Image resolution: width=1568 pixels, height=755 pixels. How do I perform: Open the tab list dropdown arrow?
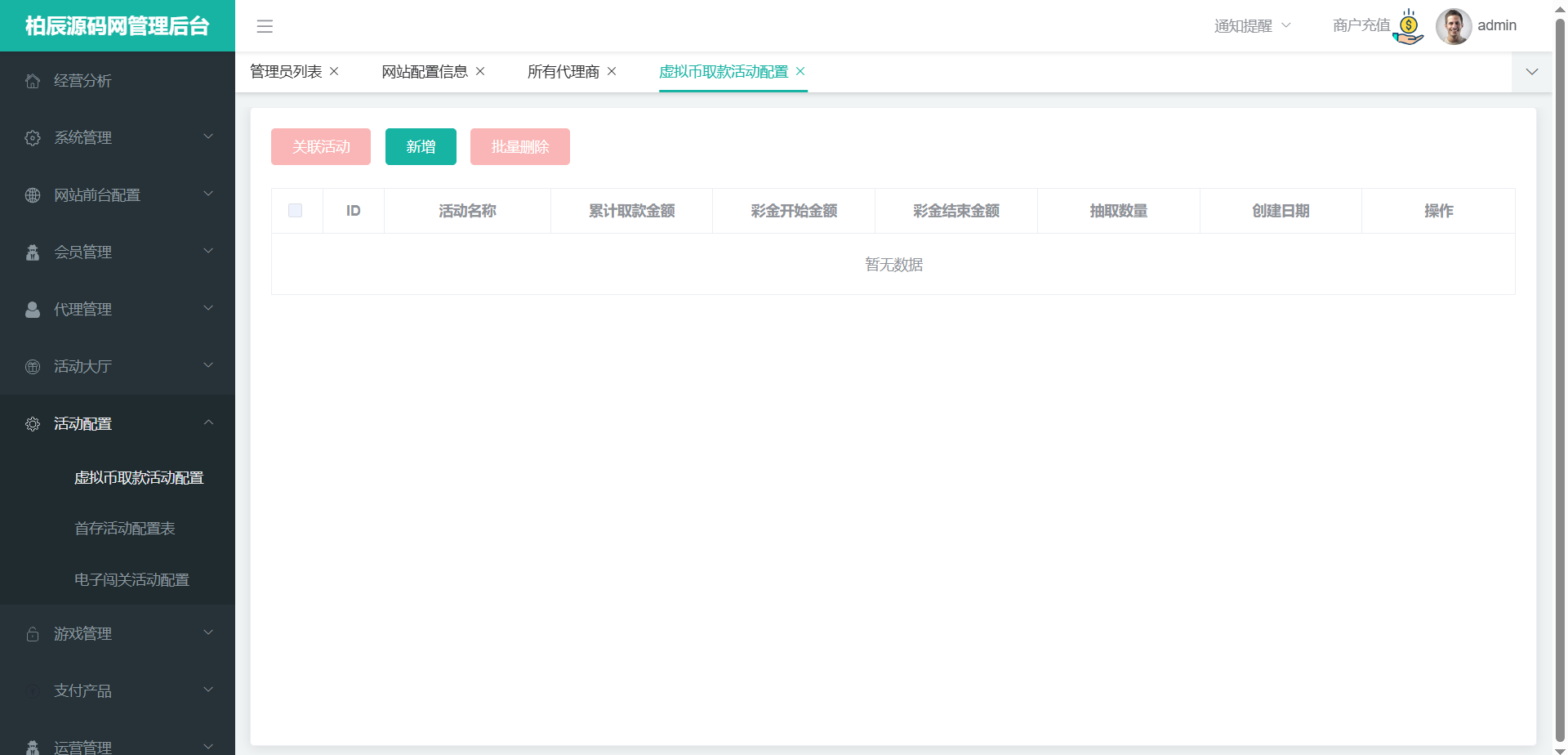pyautogui.click(x=1532, y=72)
